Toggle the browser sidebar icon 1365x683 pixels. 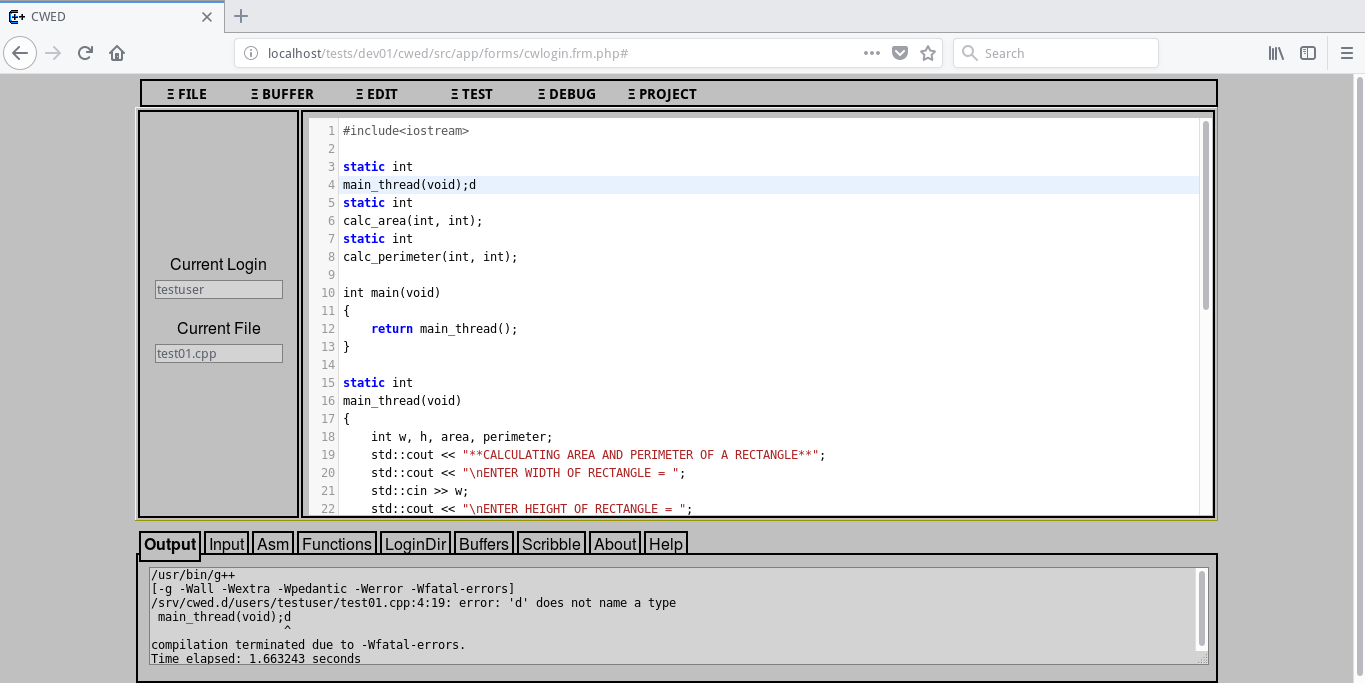1308,53
